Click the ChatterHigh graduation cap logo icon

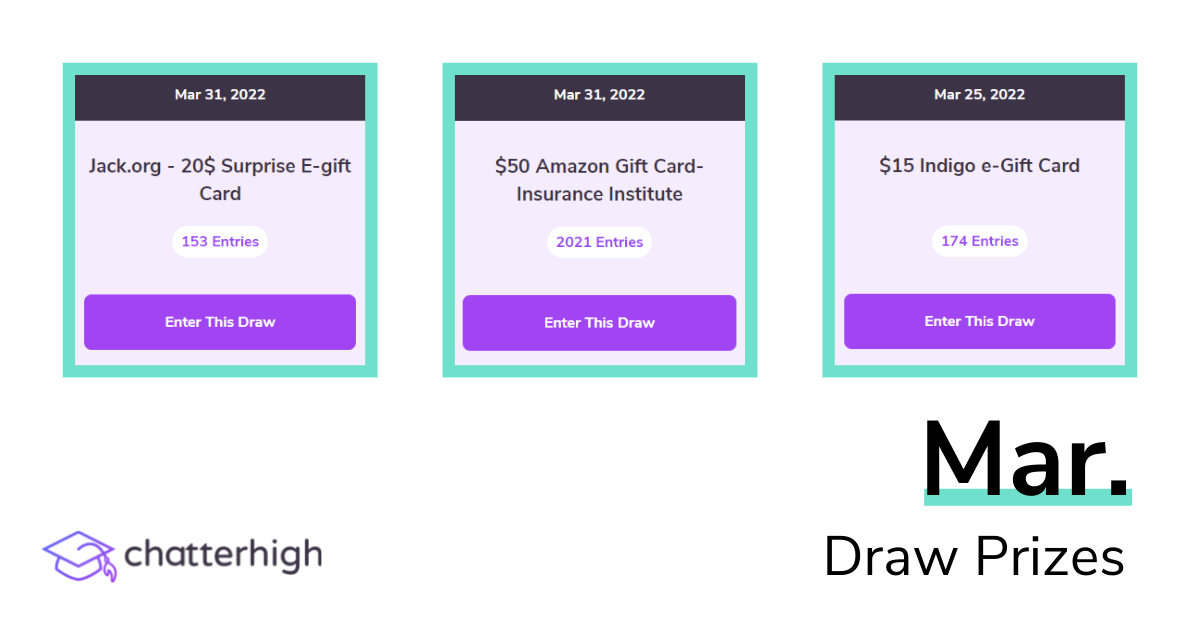pos(79,556)
